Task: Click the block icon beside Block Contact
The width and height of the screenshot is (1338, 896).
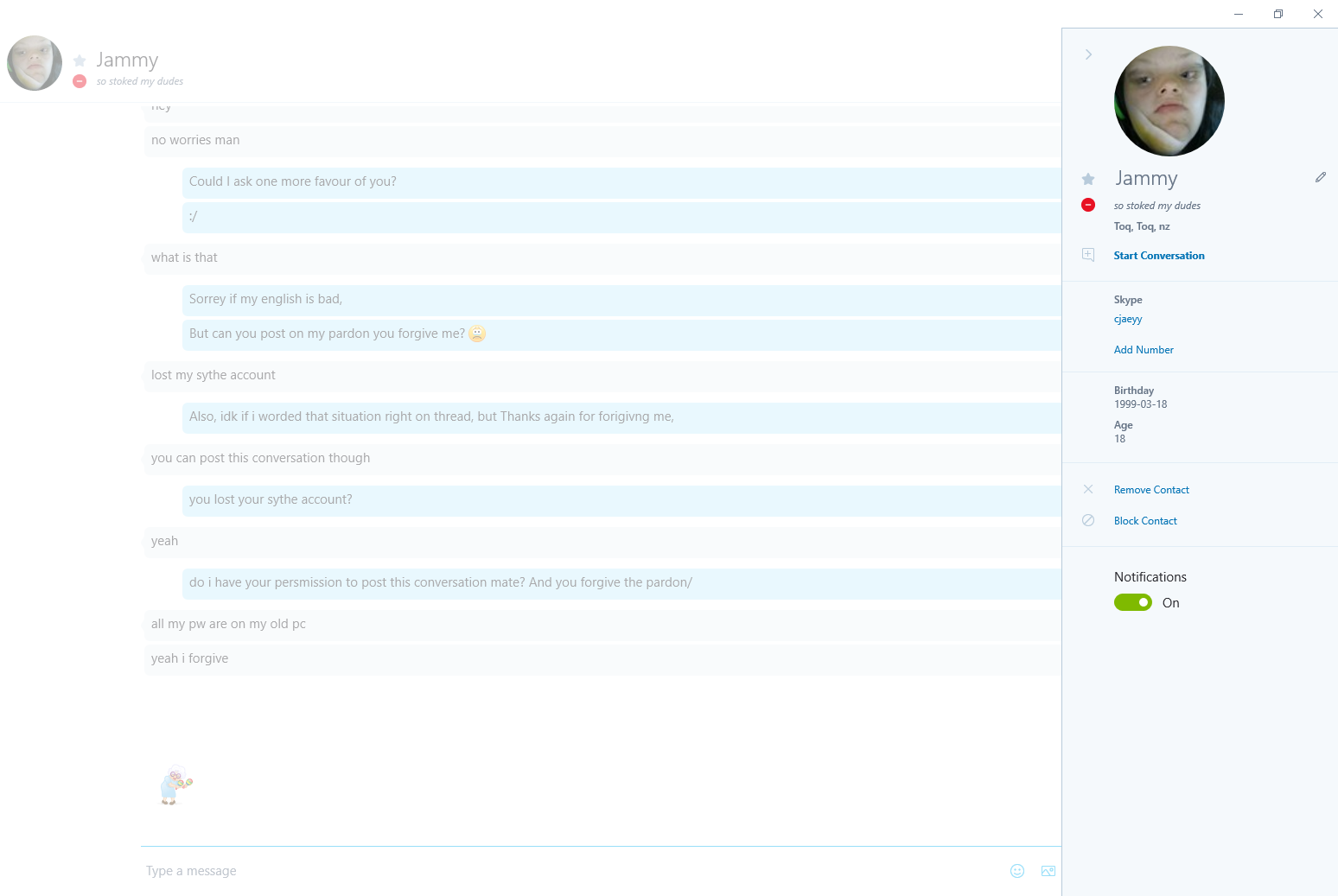Action: pos(1088,520)
